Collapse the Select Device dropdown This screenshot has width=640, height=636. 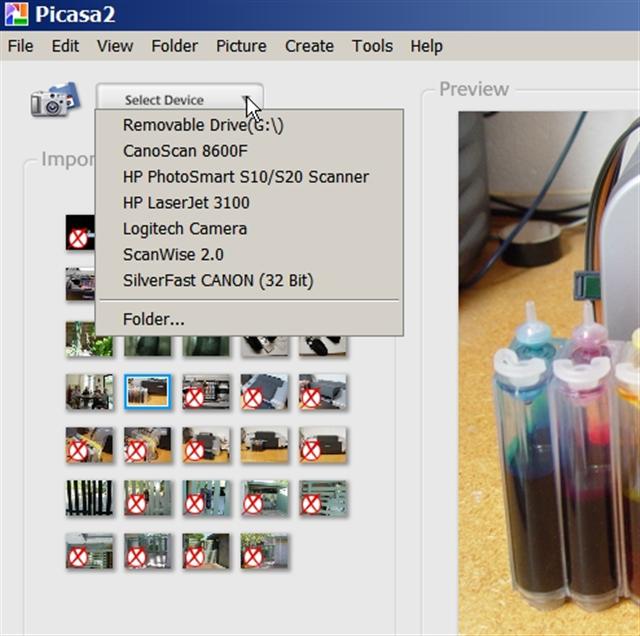click(x=180, y=97)
